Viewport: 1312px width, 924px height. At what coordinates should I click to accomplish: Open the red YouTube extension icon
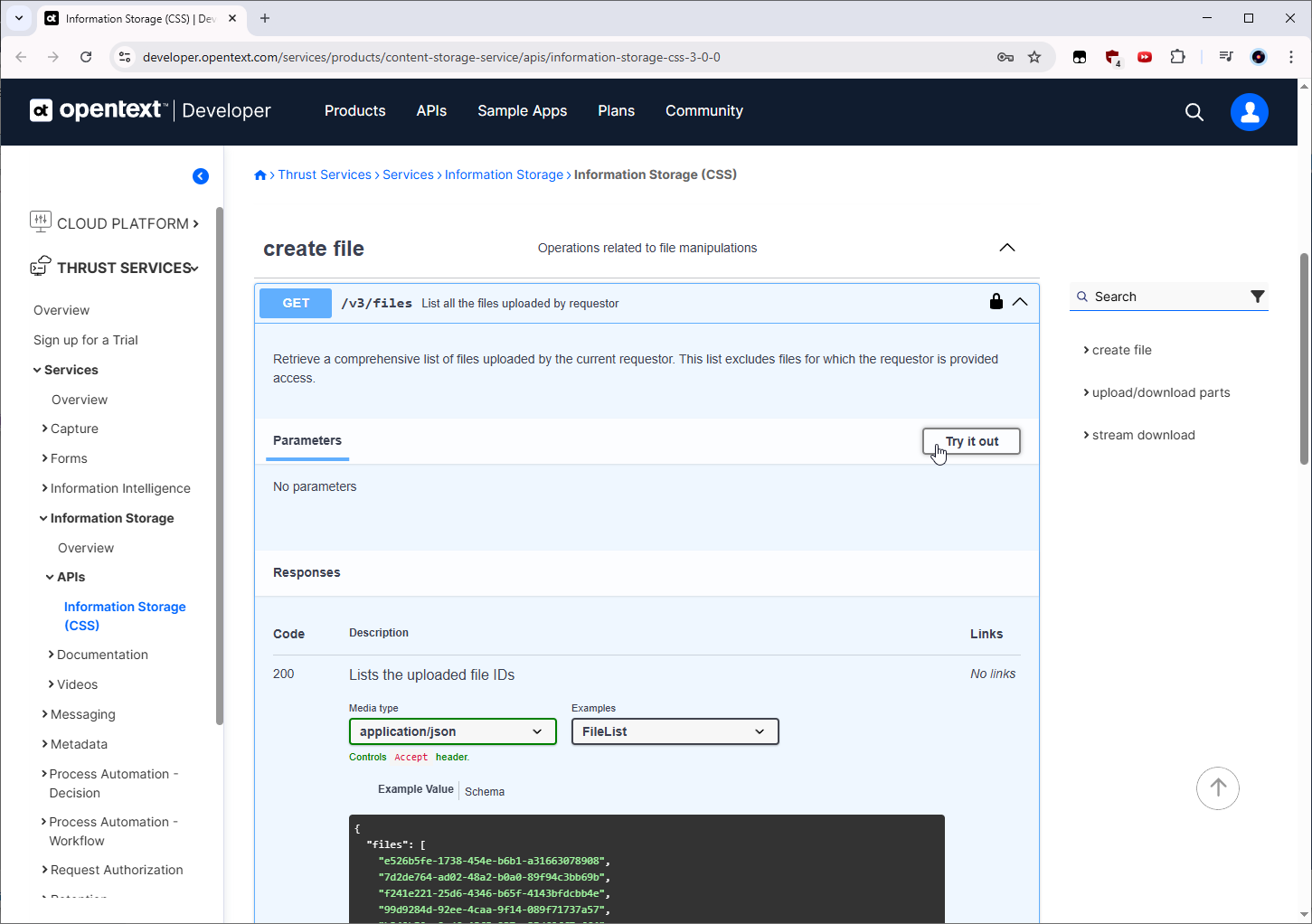pyautogui.click(x=1145, y=57)
